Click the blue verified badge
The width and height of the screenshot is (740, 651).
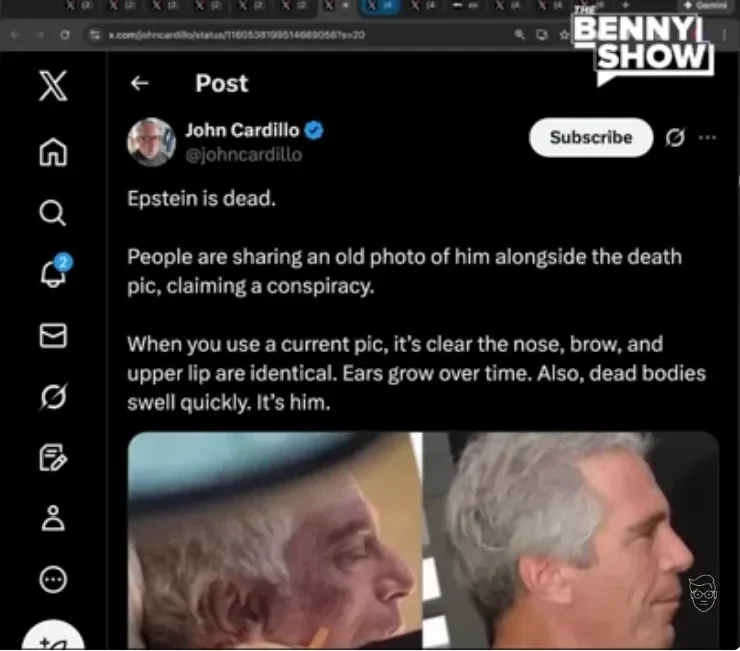(313, 130)
